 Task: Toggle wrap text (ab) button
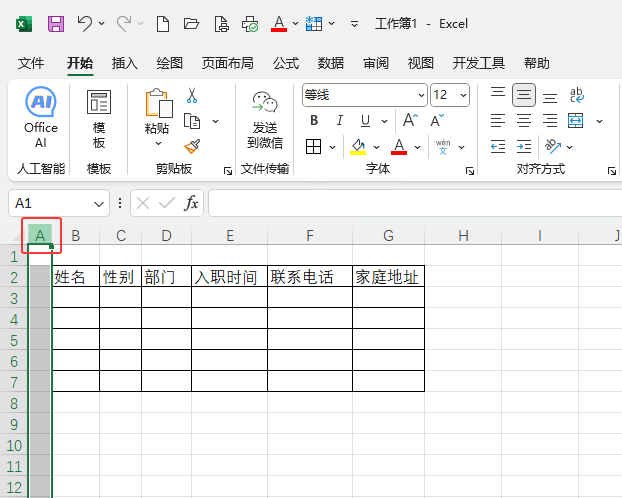576,95
